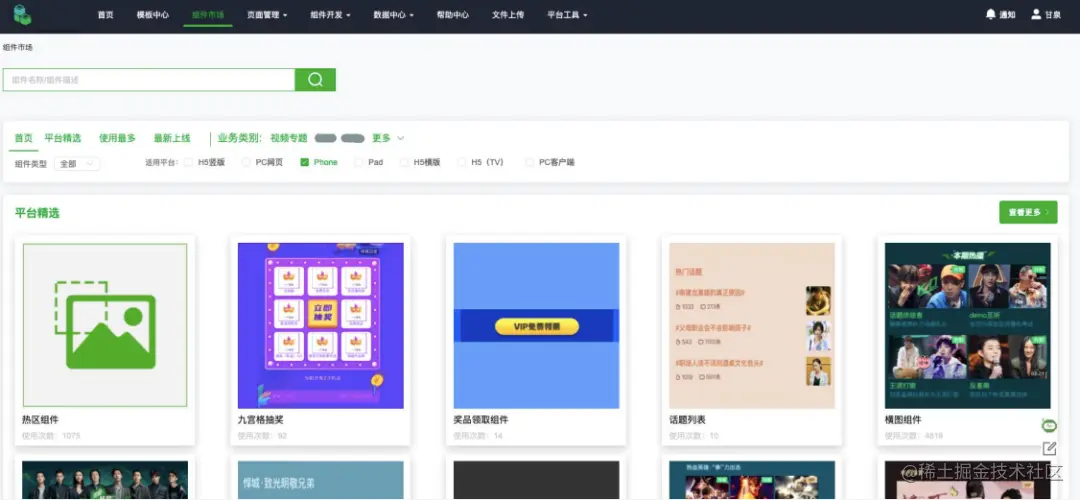Open the 平台工具 dropdown menu
This screenshot has height=500, width=1080.
pos(567,14)
